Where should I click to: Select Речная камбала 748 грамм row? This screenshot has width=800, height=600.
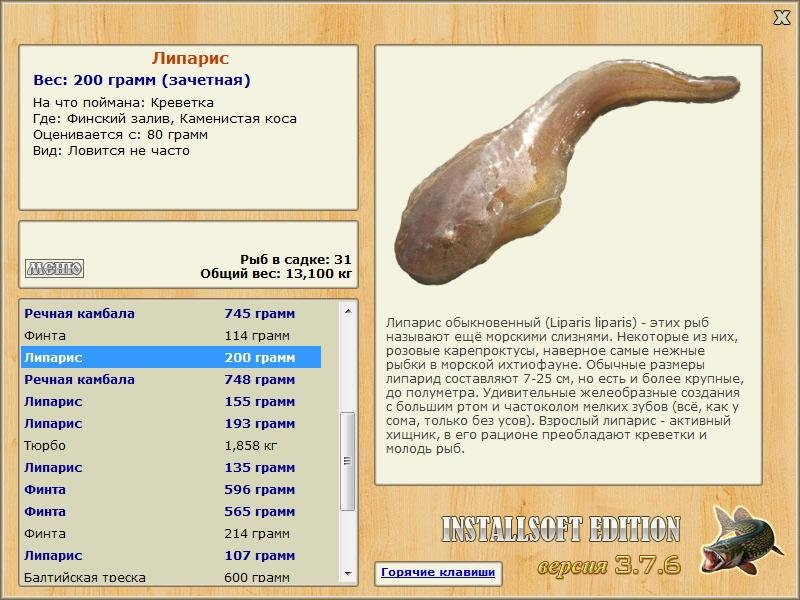[171, 379]
